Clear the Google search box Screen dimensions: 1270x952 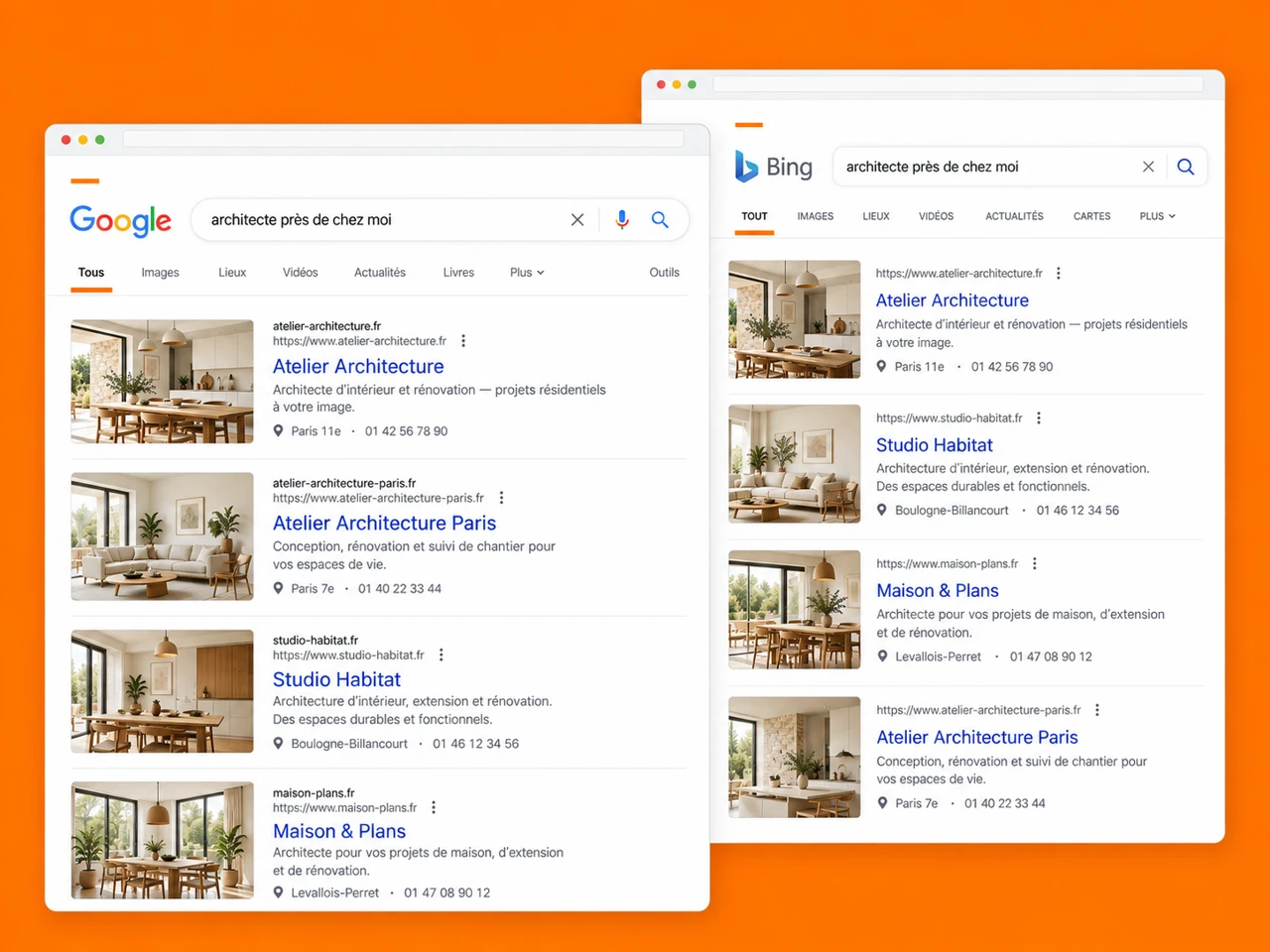[577, 220]
